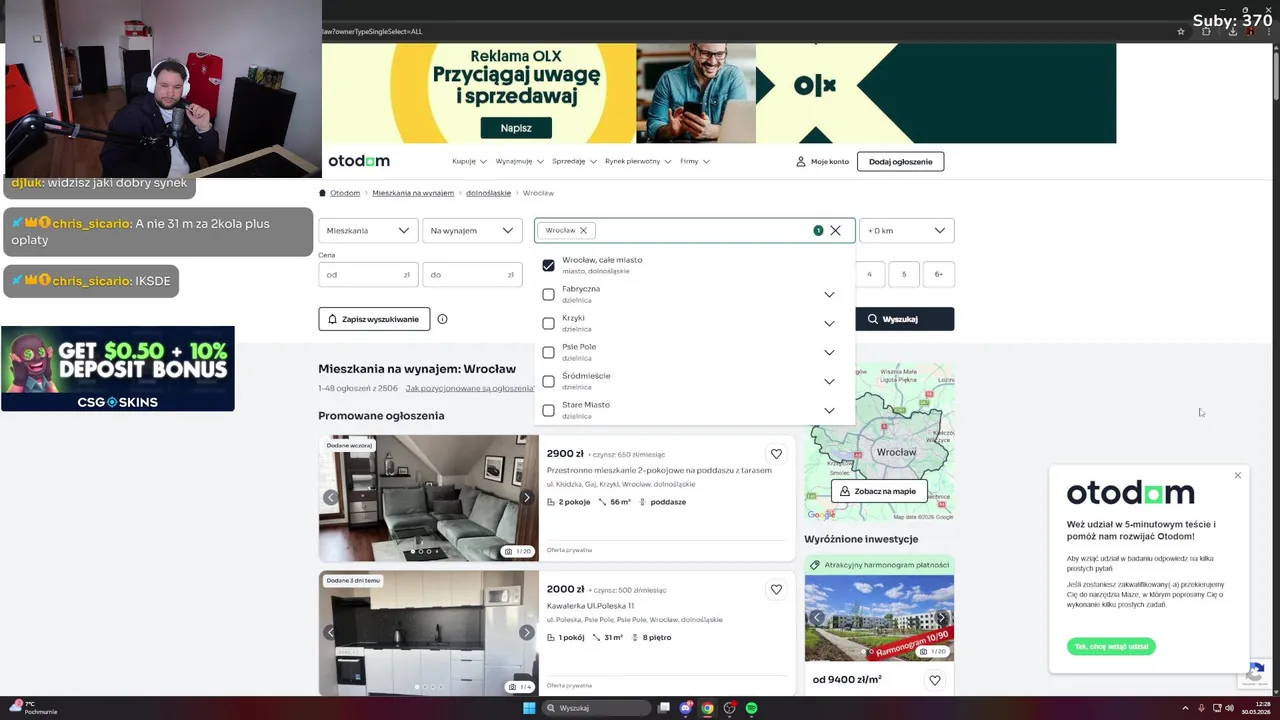Click the price 'od' input field
Image resolution: width=1280 pixels, height=720 pixels.
368,274
